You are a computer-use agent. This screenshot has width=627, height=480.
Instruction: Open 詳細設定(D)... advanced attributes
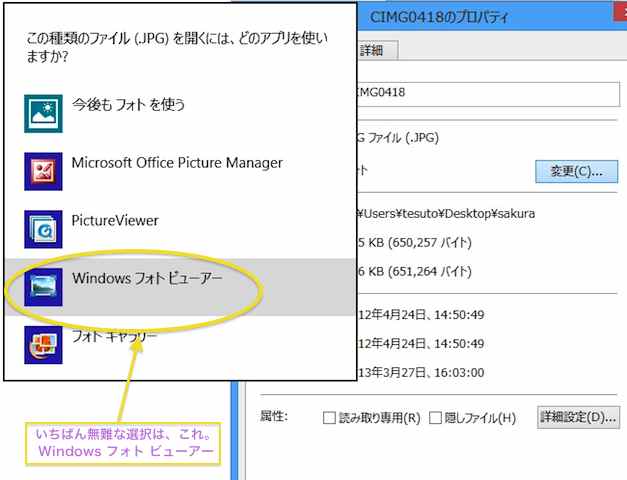[578, 416]
